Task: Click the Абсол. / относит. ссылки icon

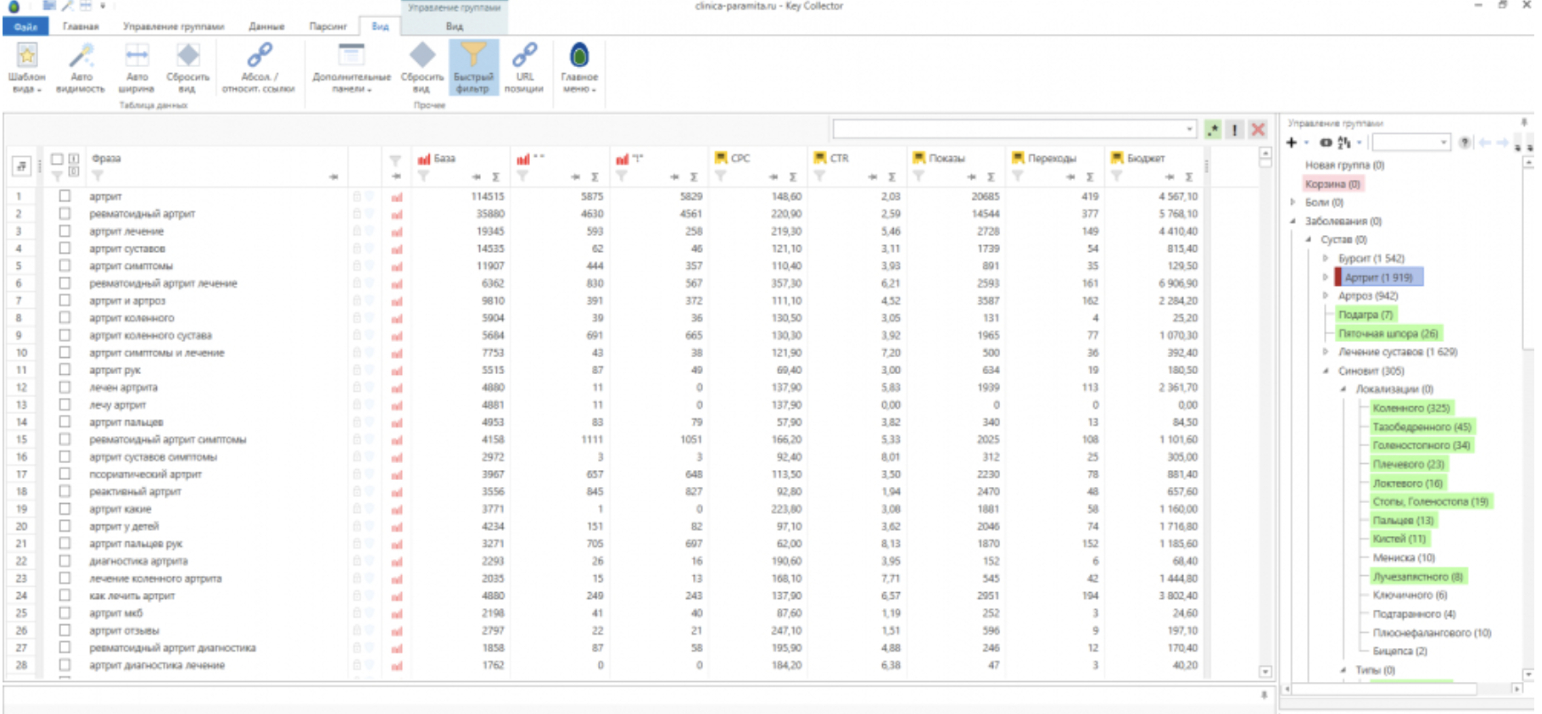Action: 261,58
